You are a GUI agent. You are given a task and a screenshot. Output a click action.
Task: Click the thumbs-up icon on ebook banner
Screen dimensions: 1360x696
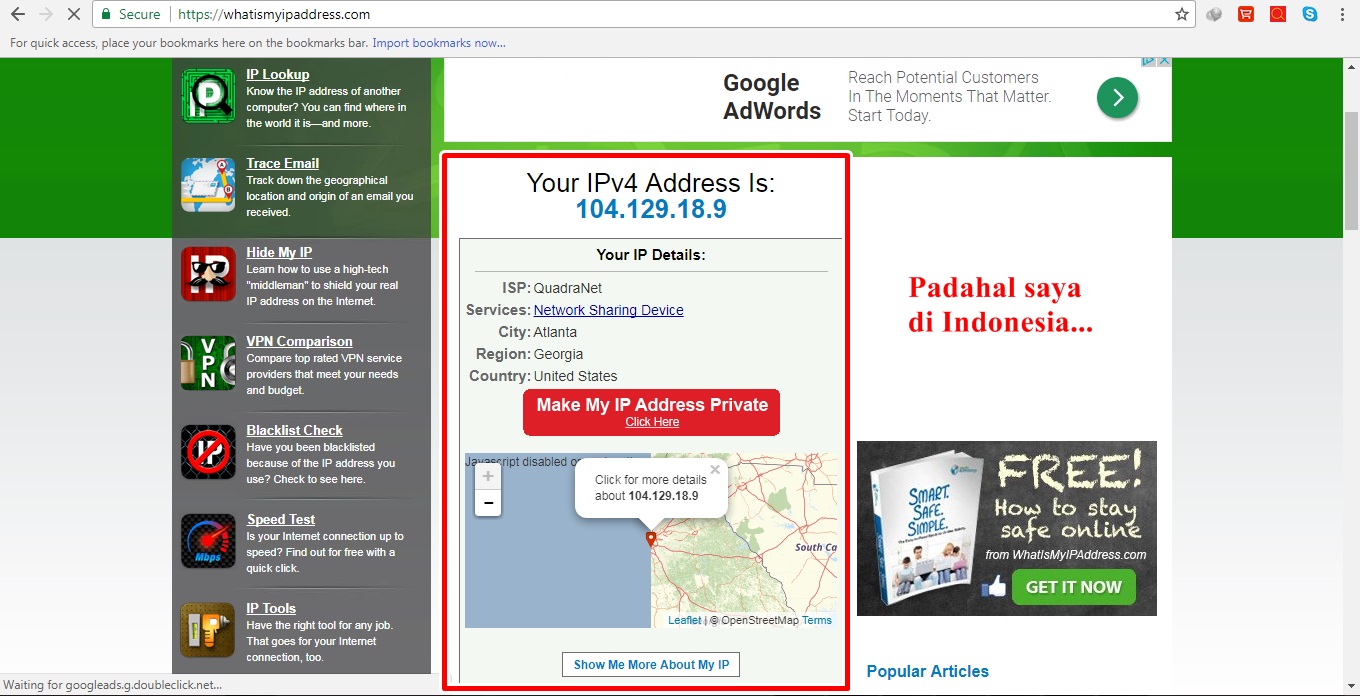point(994,587)
